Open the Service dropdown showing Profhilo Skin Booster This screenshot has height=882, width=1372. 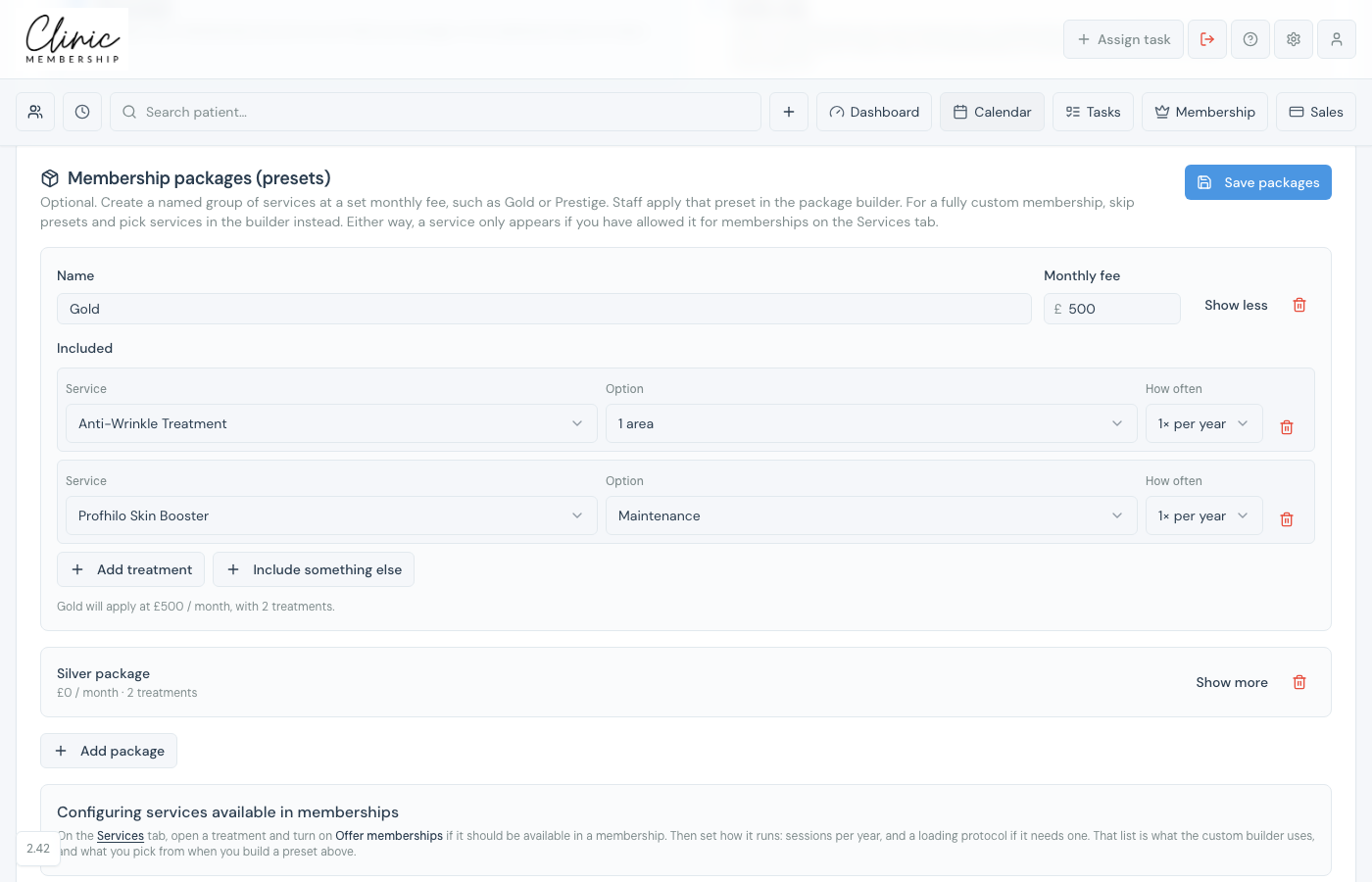pyautogui.click(x=331, y=515)
